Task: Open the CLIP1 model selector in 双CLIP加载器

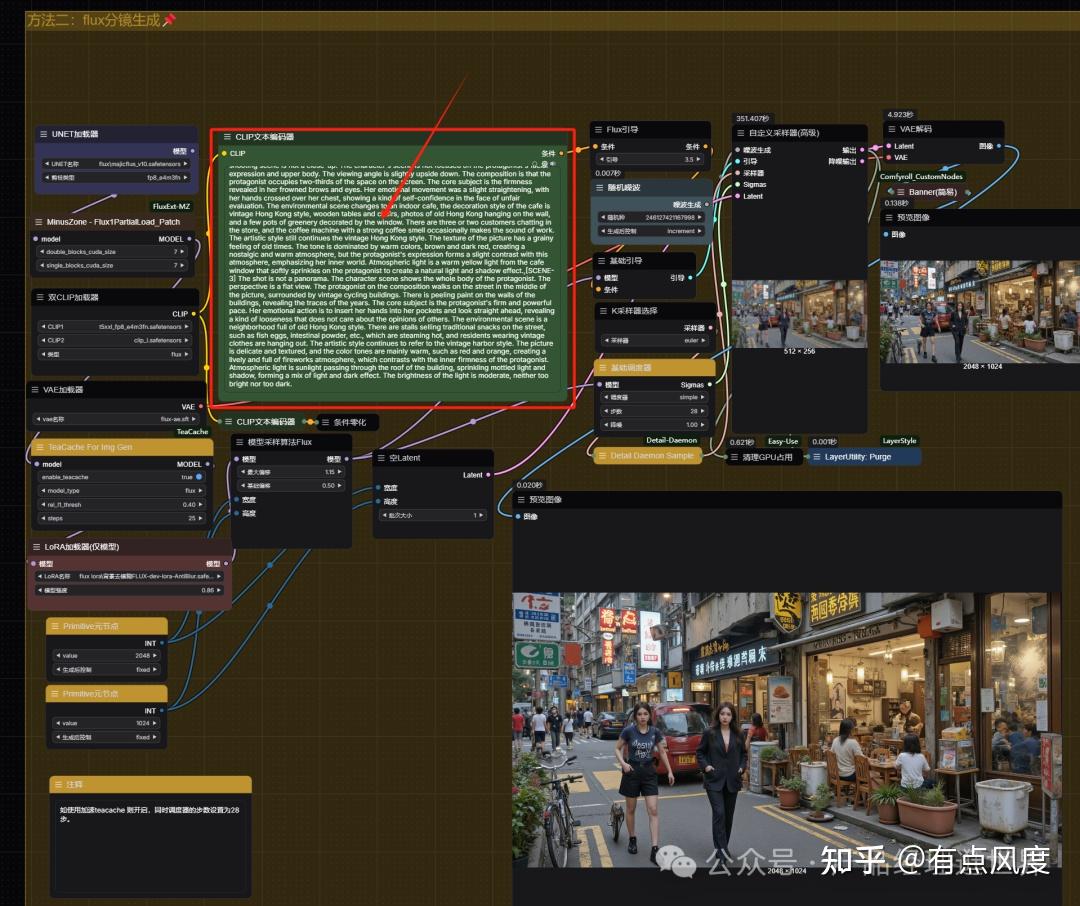Action: pos(117,326)
